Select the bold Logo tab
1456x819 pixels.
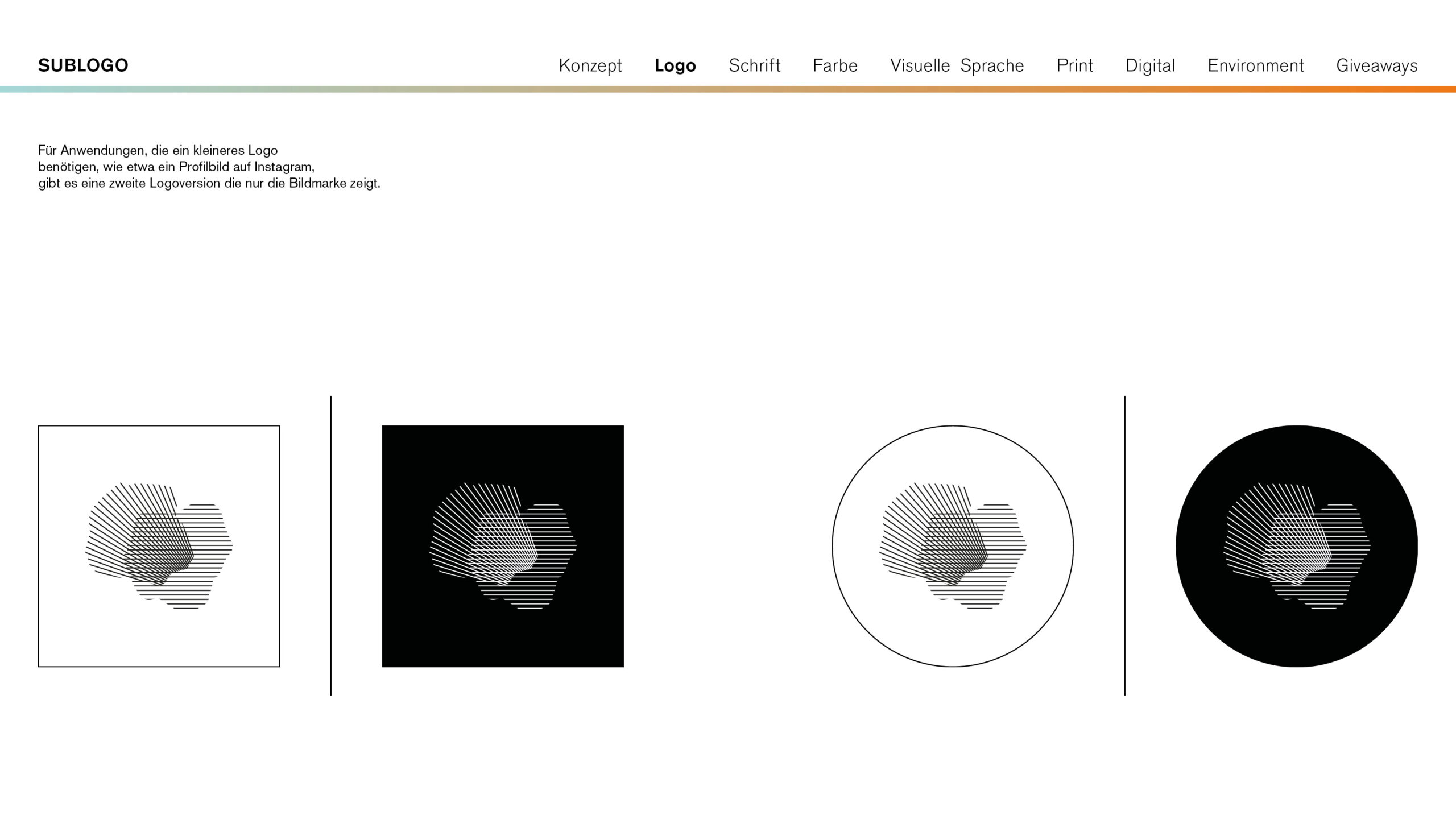(675, 66)
